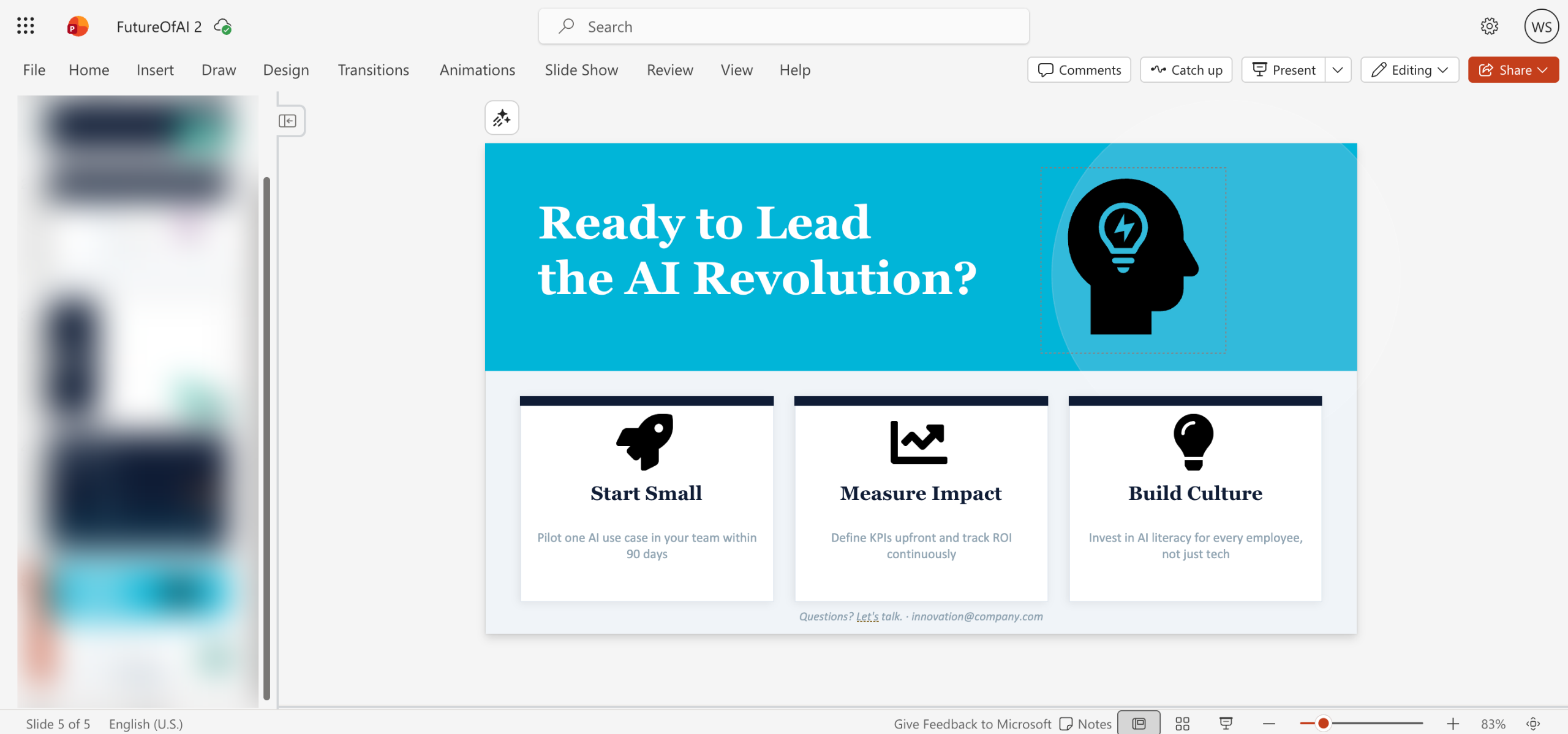The image size is (1568, 734).
Task: Open the Transitions tab
Action: click(373, 70)
